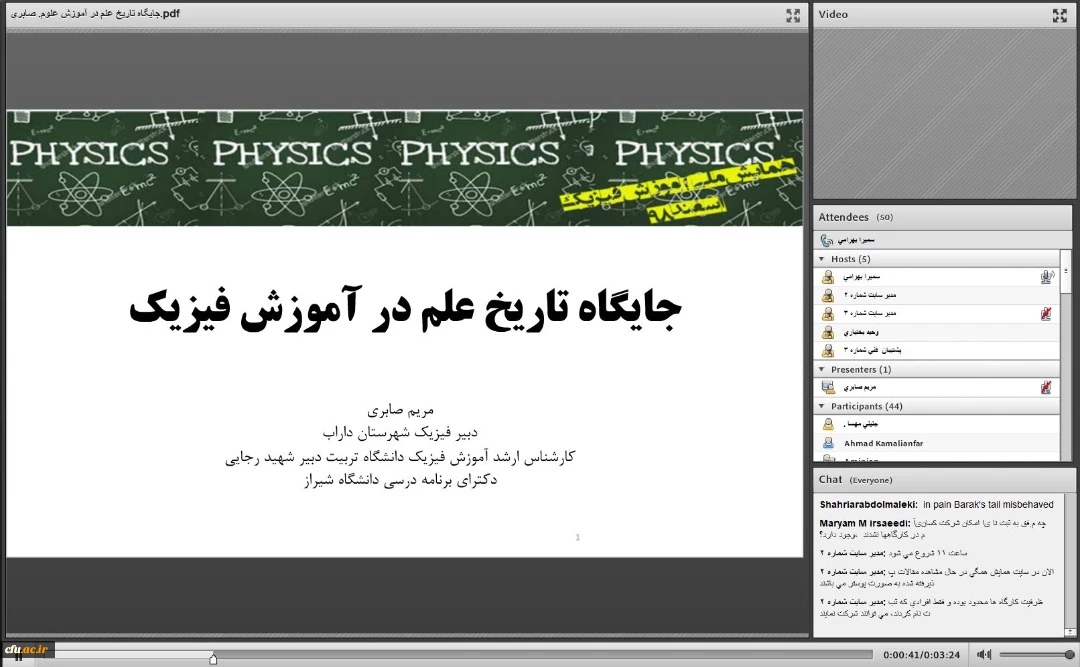Toggle the volume speaker icon in playback bar
The width and height of the screenshot is (1080, 667).
pyautogui.click(x=984, y=654)
